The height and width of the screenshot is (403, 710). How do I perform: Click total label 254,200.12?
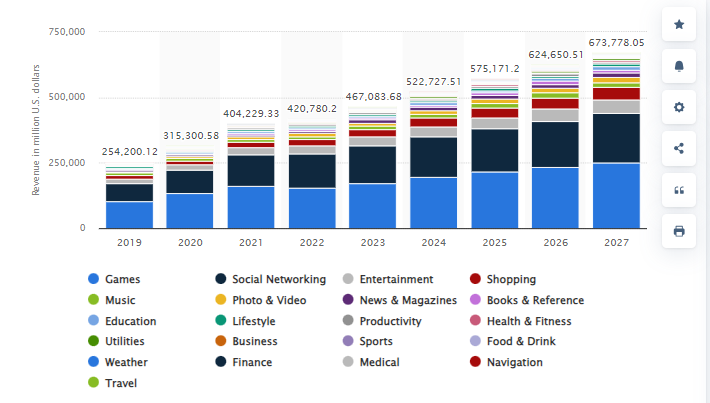pos(130,152)
